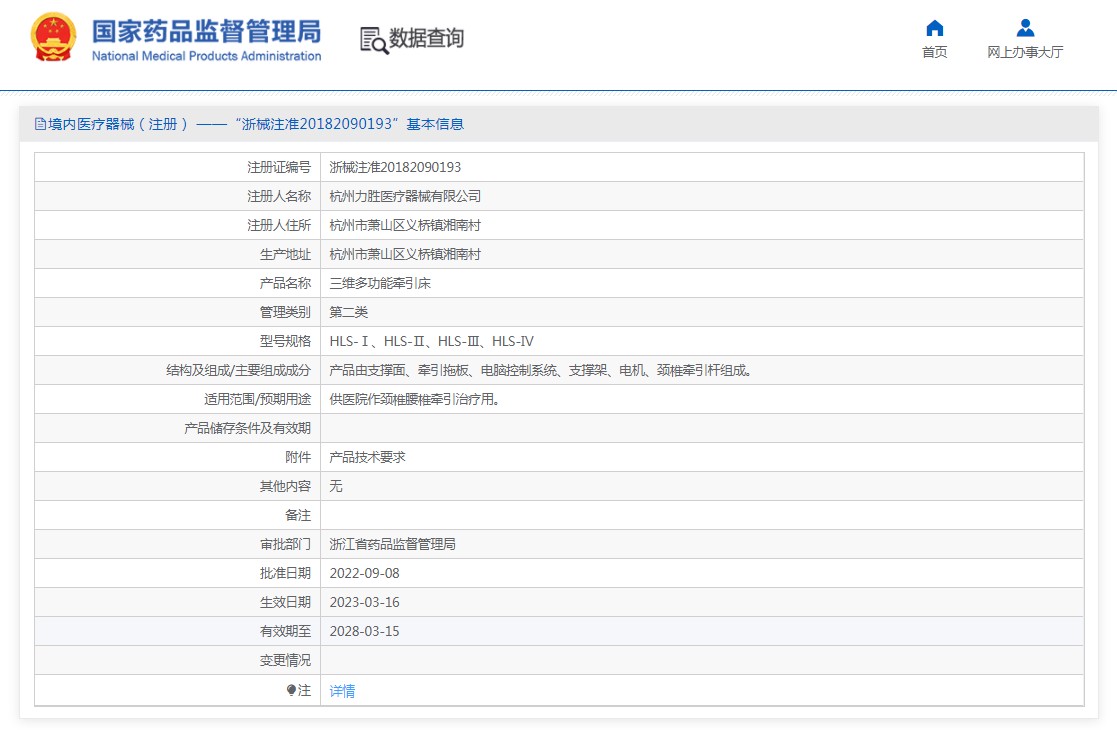This screenshot has height=730, width=1117.
Task: Click the 型号规格 label
Action: tap(285, 342)
